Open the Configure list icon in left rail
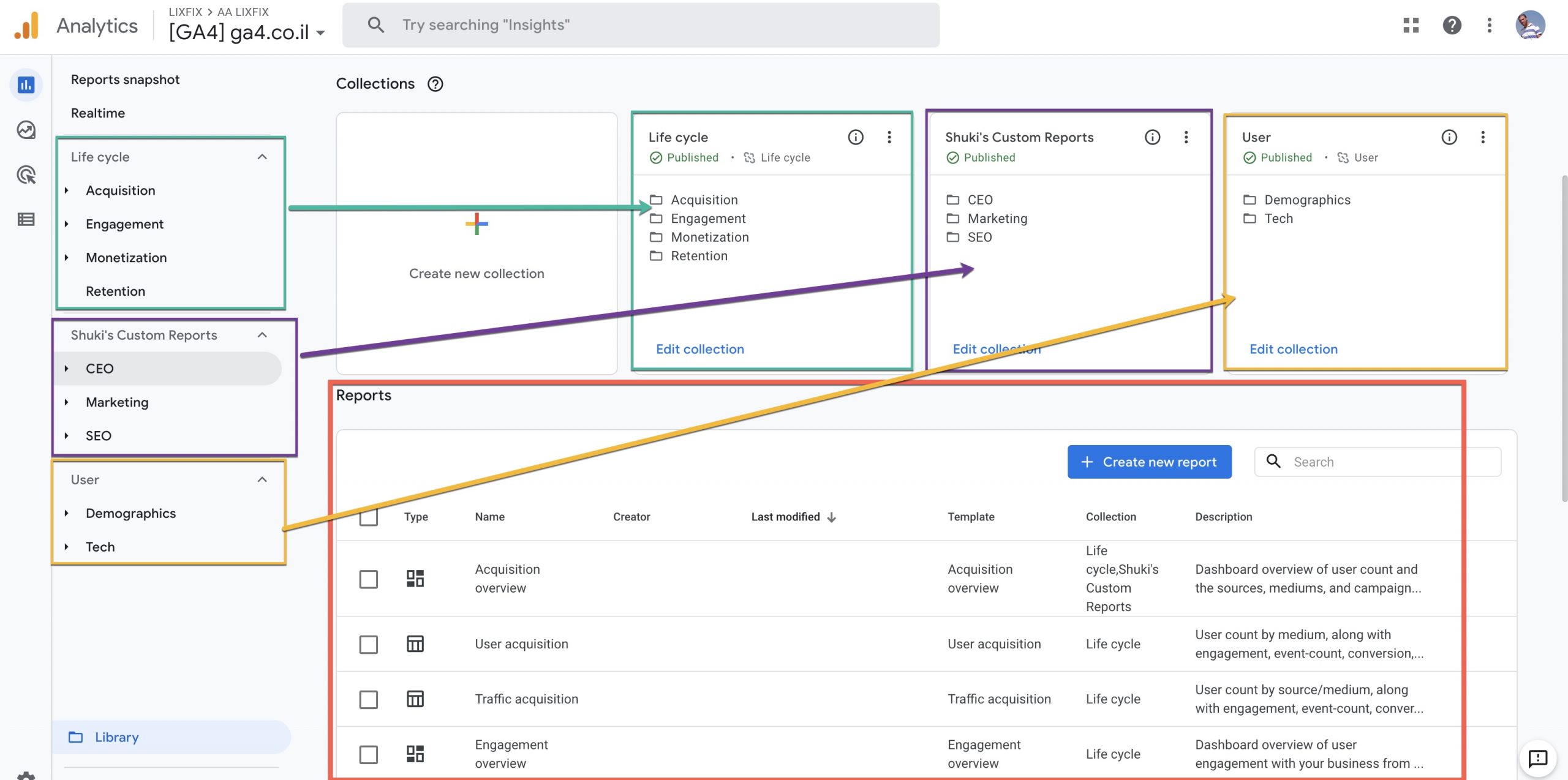 pos(26,219)
